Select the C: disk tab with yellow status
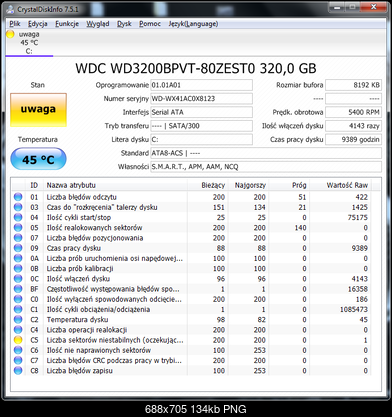The width and height of the screenshot is (392, 417). click(x=29, y=43)
